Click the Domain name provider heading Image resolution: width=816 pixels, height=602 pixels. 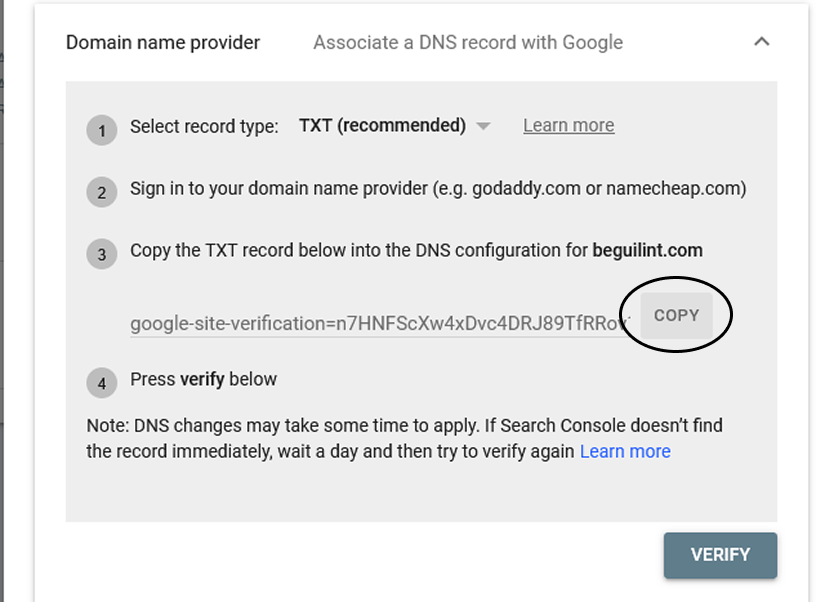(163, 43)
